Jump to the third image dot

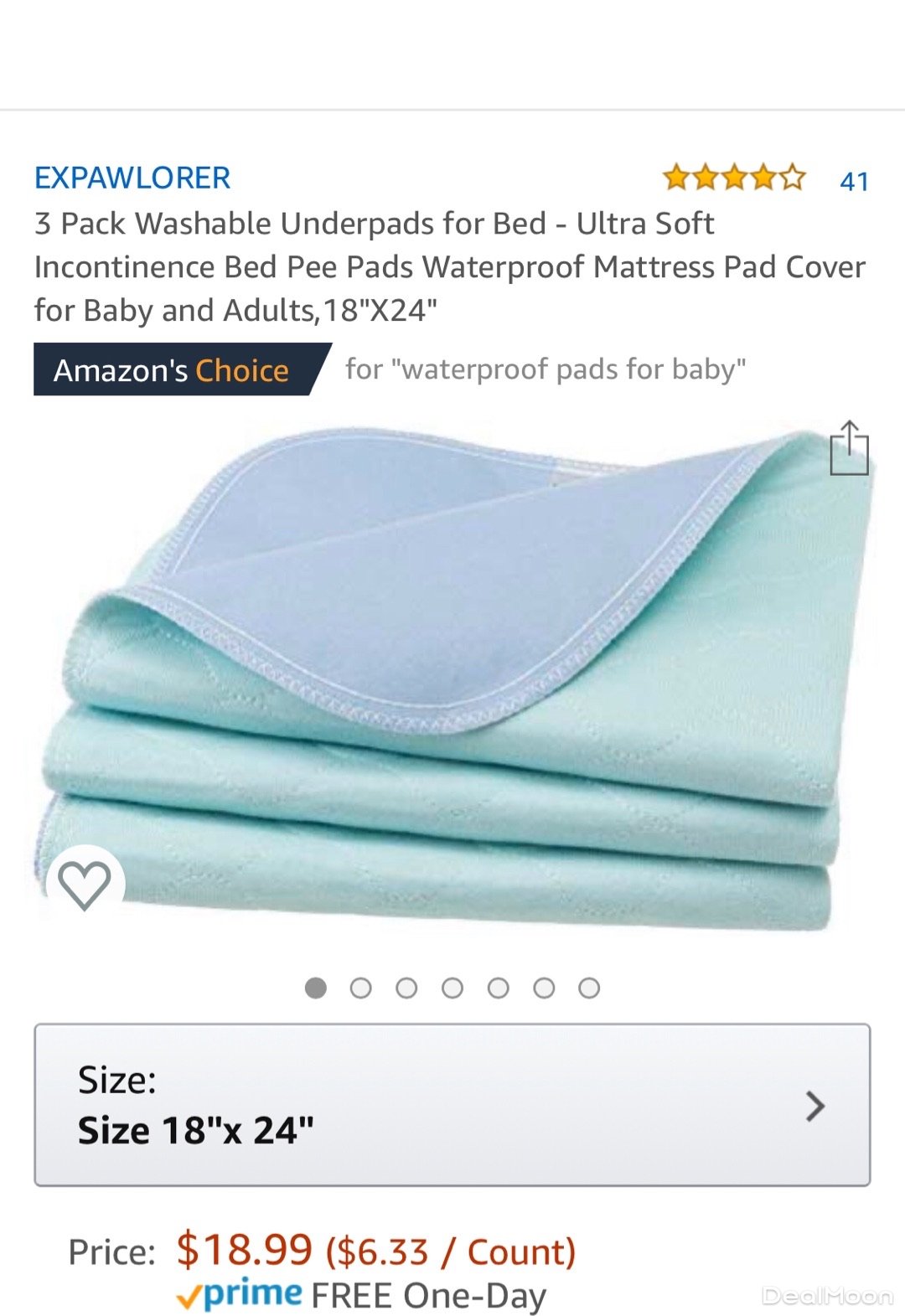click(406, 988)
